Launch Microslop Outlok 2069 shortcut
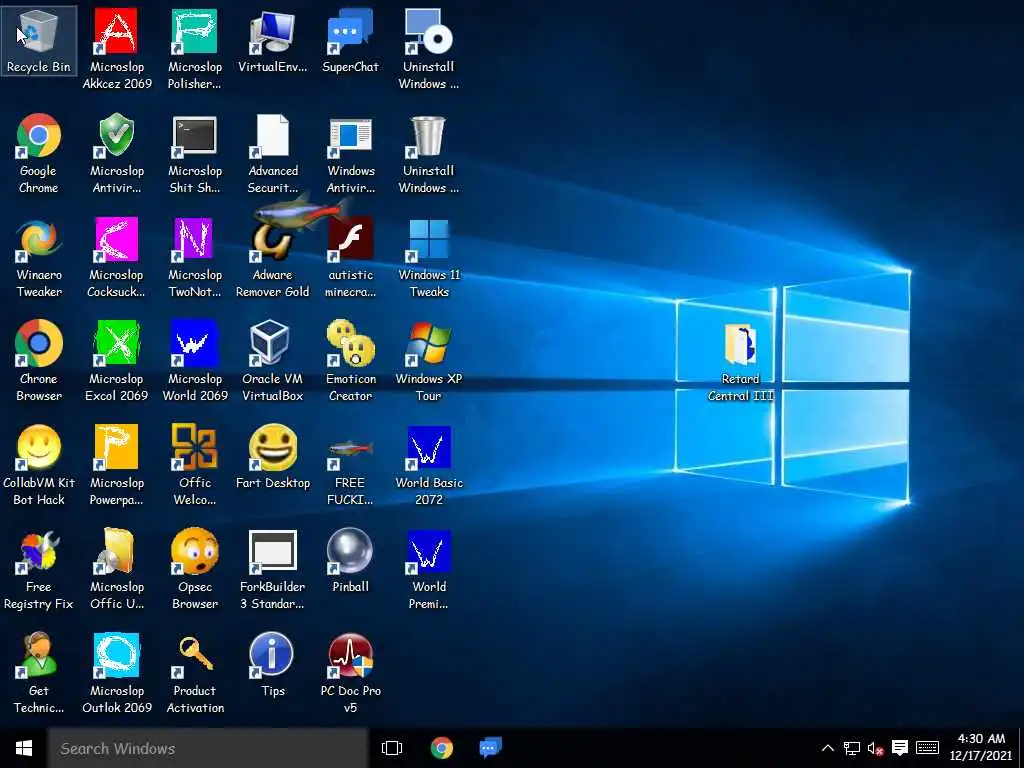The height and width of the screenshot is (768, 1024). (x=116, y=673)
